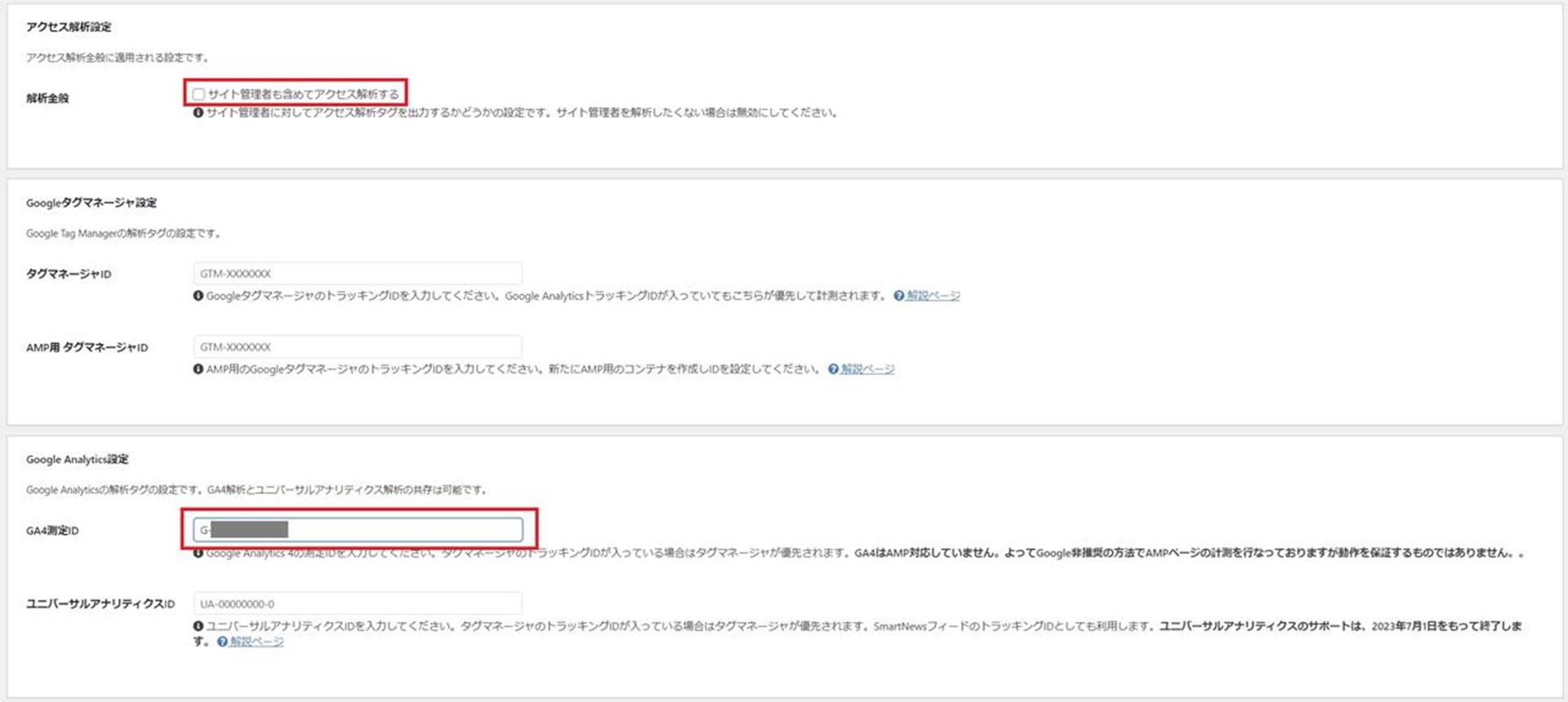Click info icon below タグマネージャID field
Image resolution: width=1568 pixels, height=702 pixels.
pyautogui.click(x=198, y=296)
